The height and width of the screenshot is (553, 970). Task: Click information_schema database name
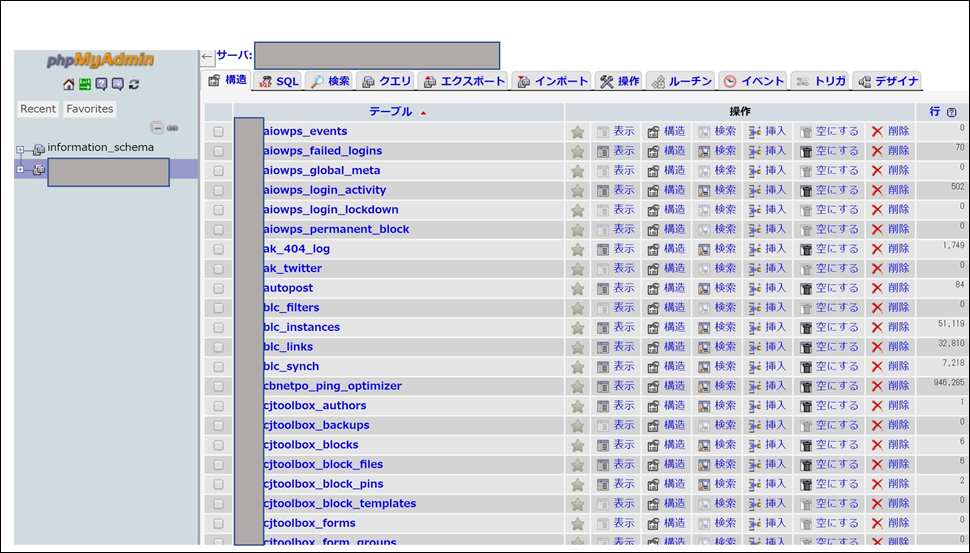(x=101, y=148)
